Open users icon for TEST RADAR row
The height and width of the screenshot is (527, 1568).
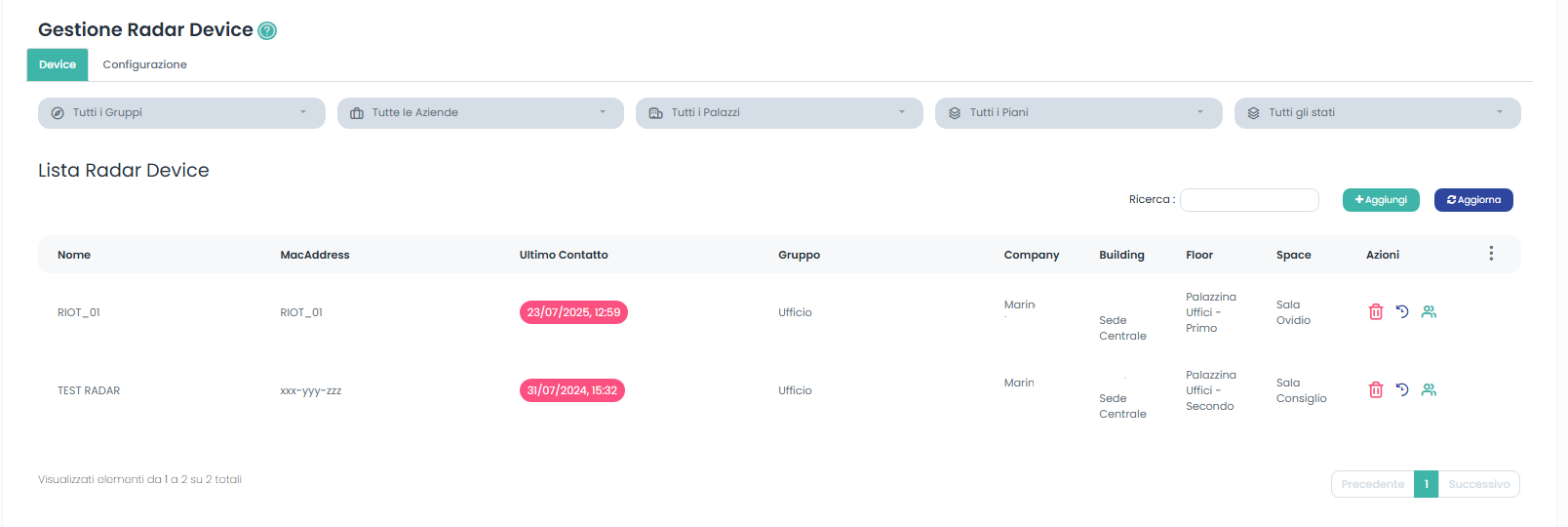coord(1429,390)
